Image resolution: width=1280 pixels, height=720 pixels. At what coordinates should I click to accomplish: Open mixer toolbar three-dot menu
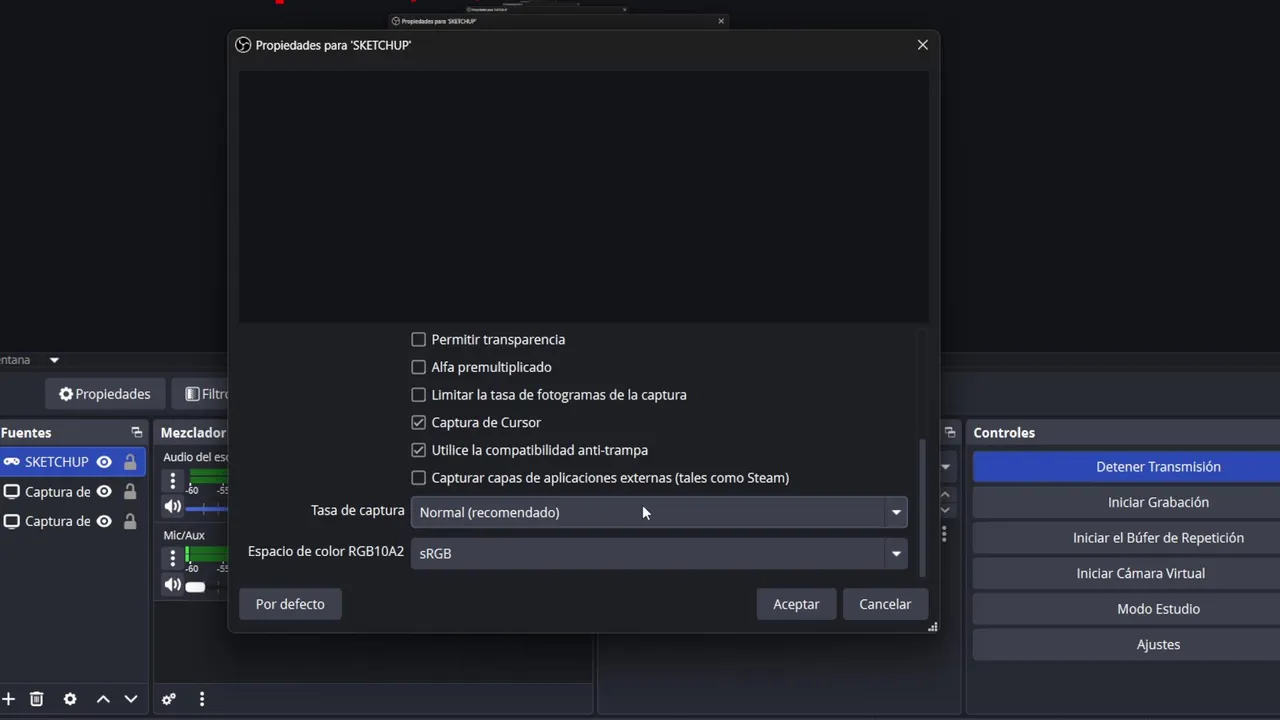(x=202, y=699)
